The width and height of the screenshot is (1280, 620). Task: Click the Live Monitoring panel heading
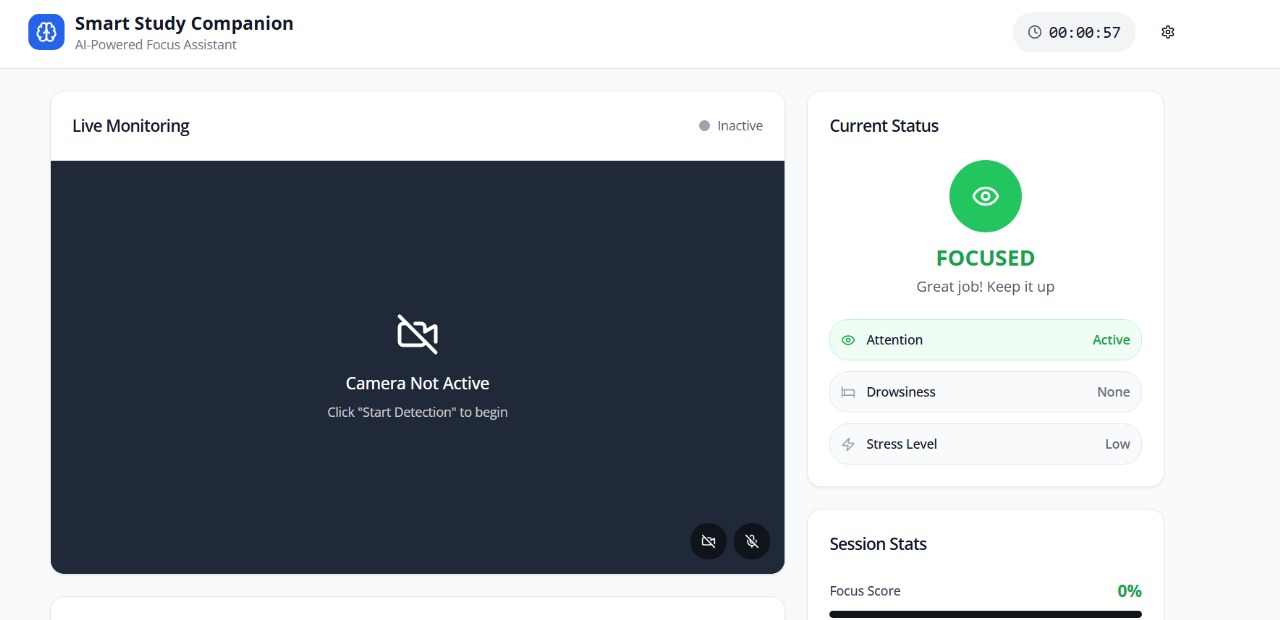pos(131,126)
